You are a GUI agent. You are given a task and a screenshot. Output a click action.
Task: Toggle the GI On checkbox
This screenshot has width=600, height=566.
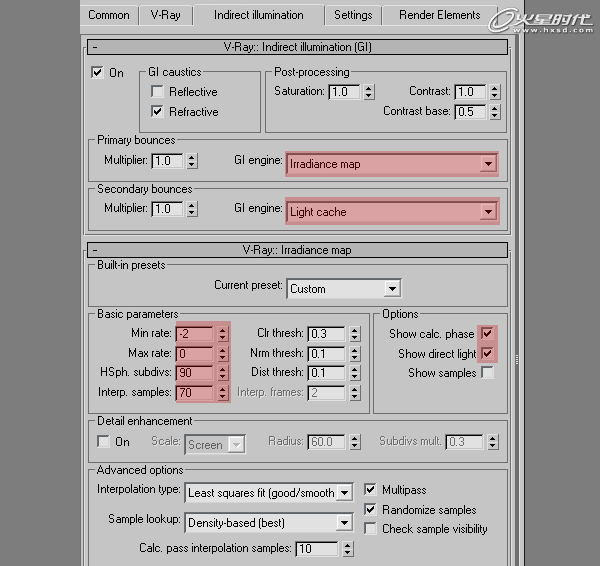coord(97,72)
